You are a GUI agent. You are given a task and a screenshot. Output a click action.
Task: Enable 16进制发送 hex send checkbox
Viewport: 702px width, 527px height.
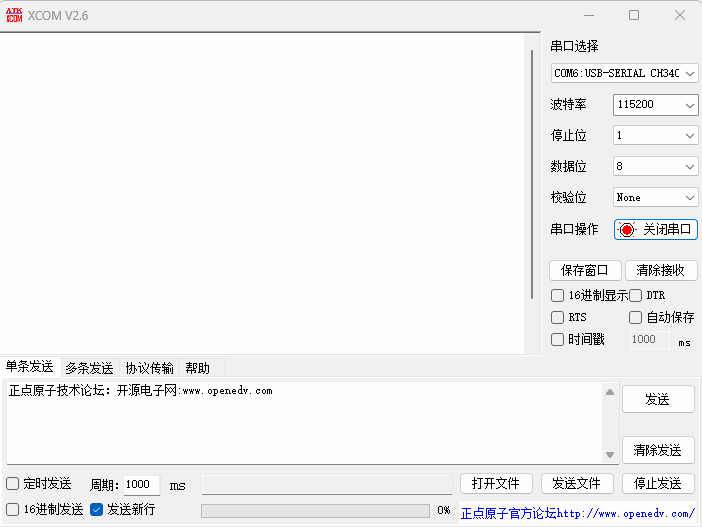click(13, 510)
